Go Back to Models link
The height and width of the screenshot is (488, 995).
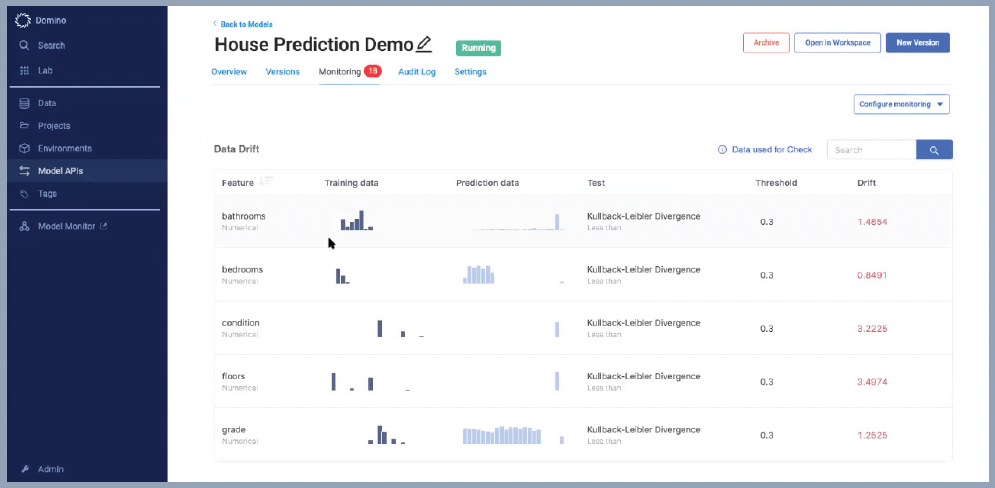246,24
